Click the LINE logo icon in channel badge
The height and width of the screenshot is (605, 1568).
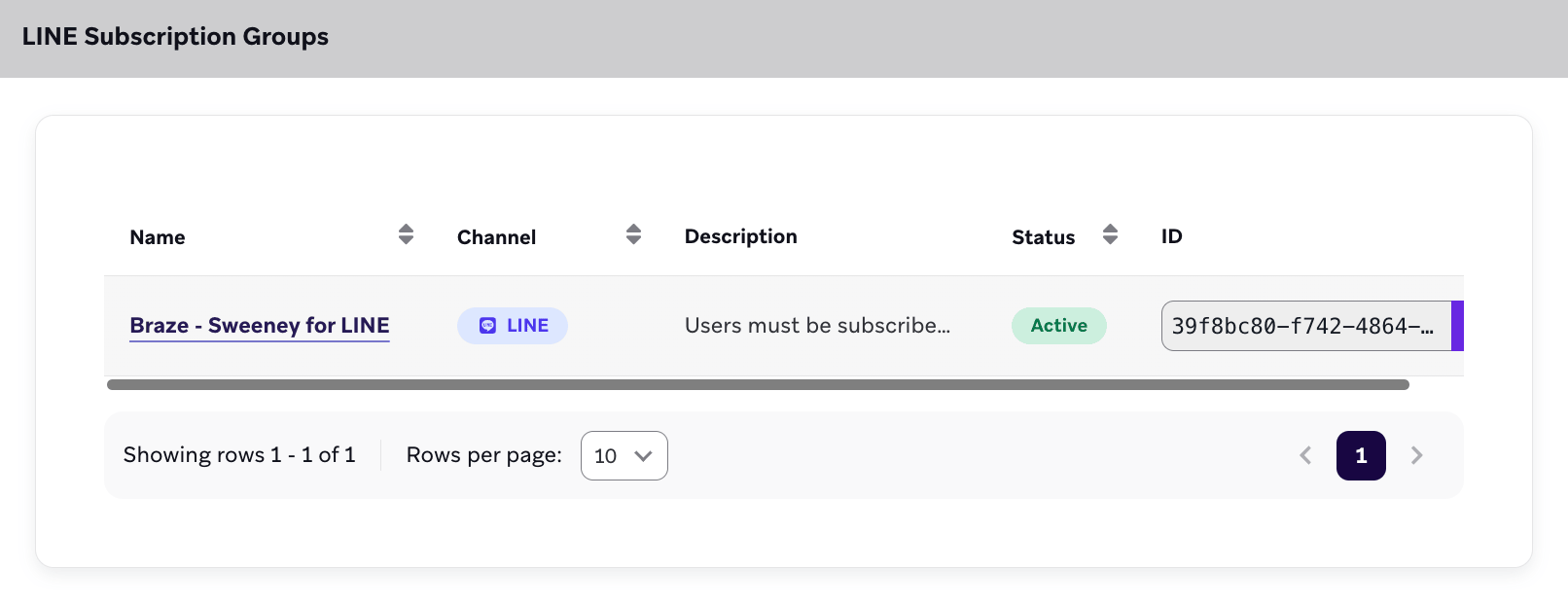point(488,326)
